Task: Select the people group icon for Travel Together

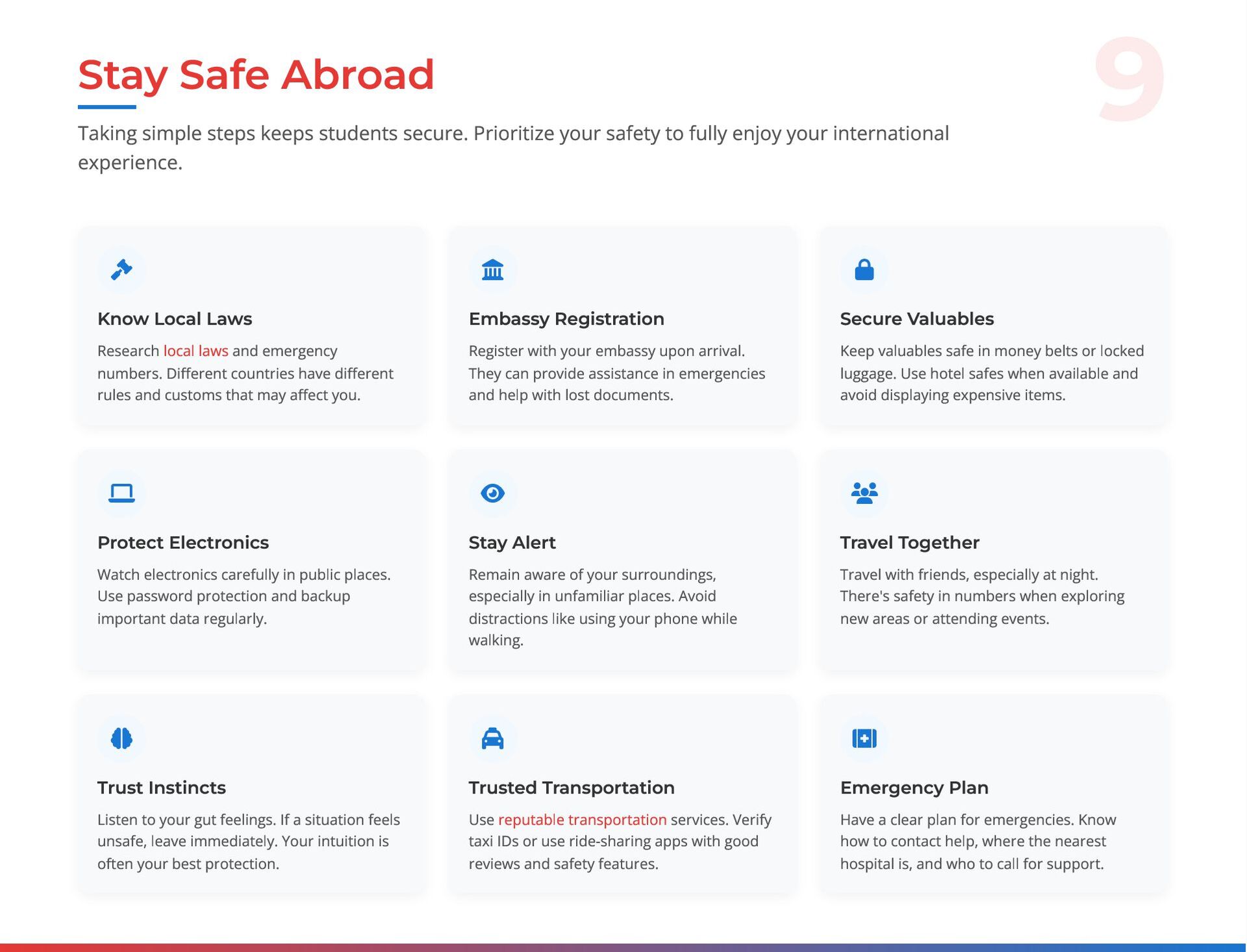Action: click(864, 493)
